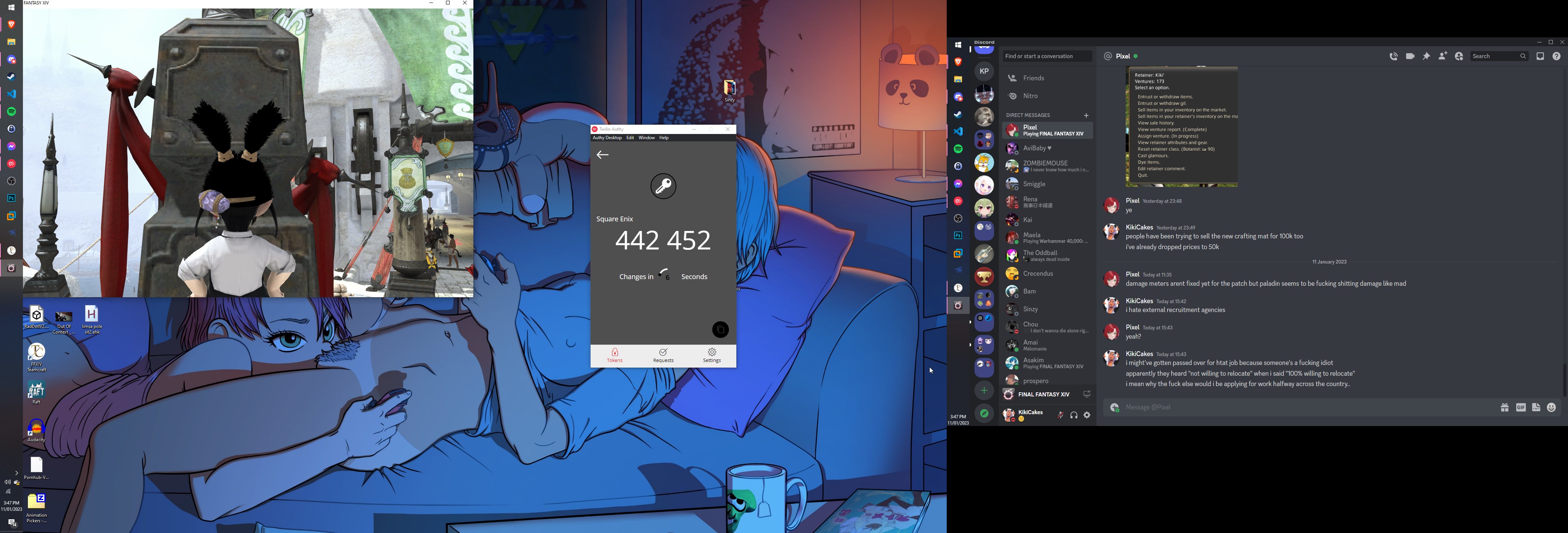The width and height of the screenshot is (1568, 533).
Task: Open Messenger from left taskbar
Action: tap(11, 146)
